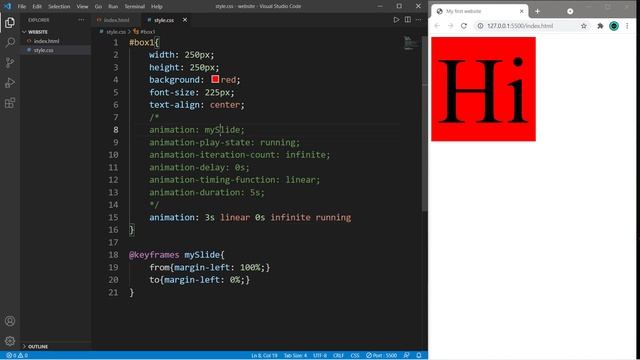Open Chrome extensions puzzle icon
The image size is (640, 360).
(x=600, y=26)
